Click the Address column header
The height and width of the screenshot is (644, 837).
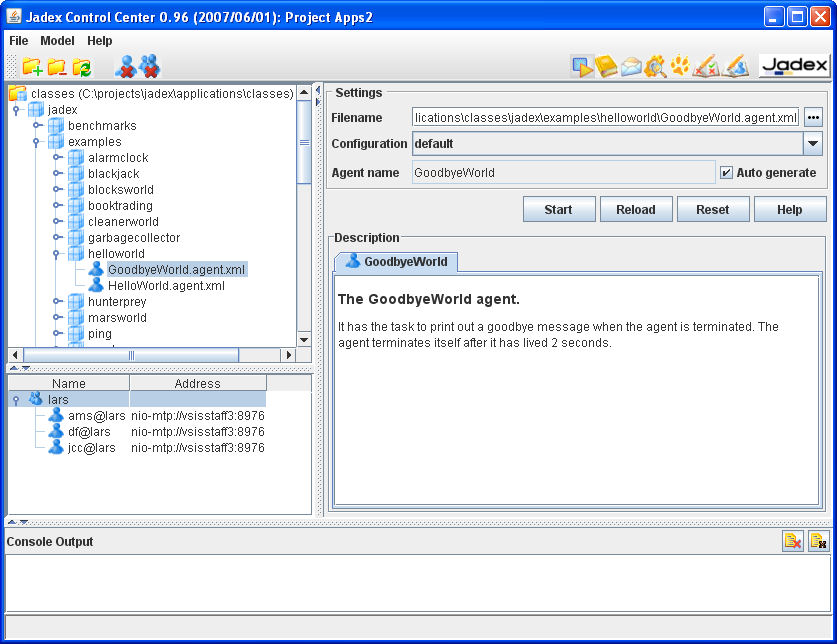[x=198, y=383]
